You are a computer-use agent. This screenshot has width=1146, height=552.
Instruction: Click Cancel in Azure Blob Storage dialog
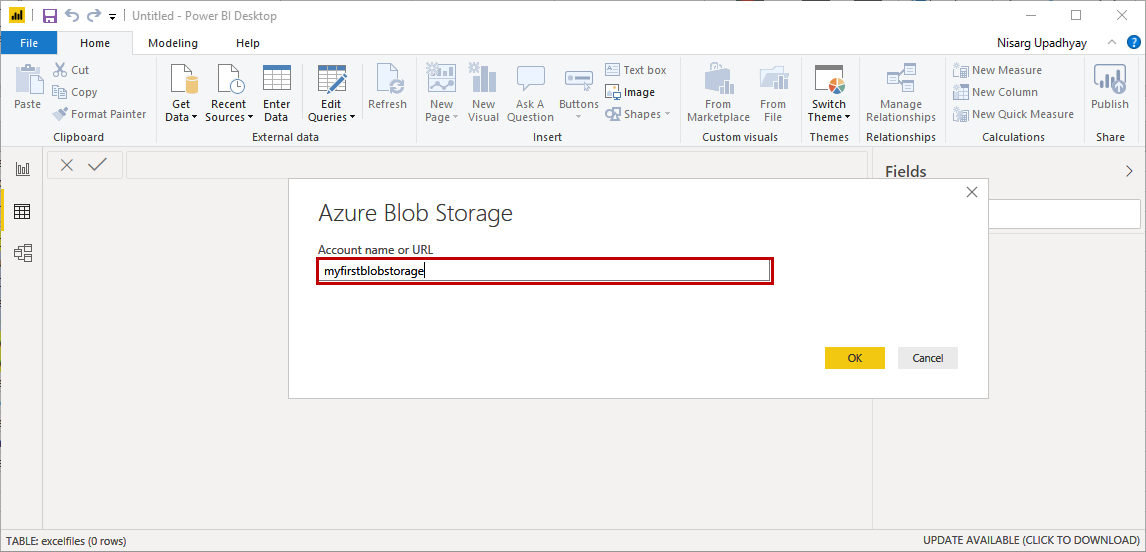pyautogui.click(x=927, y=358)
